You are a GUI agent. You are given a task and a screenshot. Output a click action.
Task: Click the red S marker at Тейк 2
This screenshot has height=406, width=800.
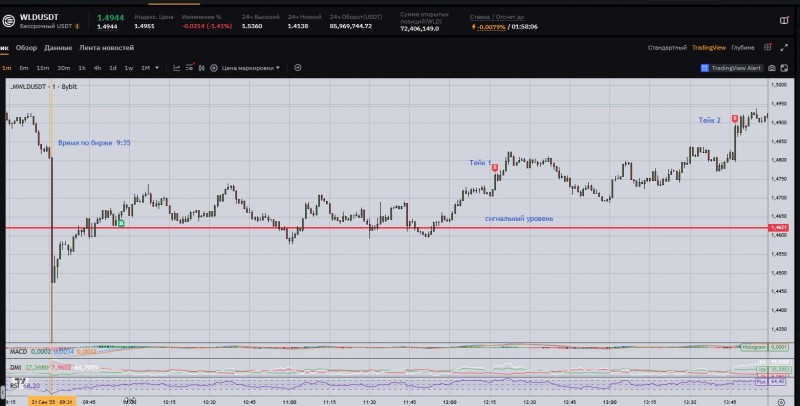click(735, 118)
